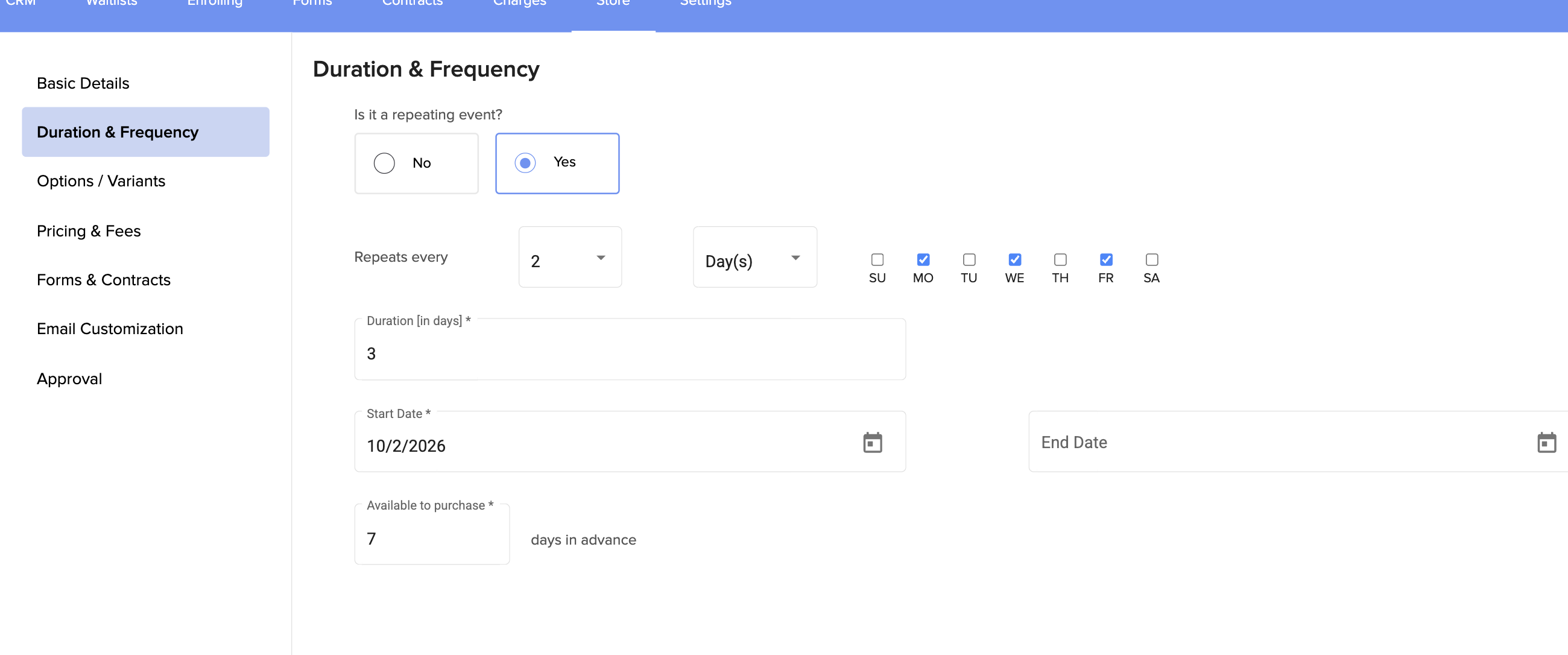The height and width of the screenshot is (655, 1568).
Task: Open Options / Variants section
Action: pos(101,182)
